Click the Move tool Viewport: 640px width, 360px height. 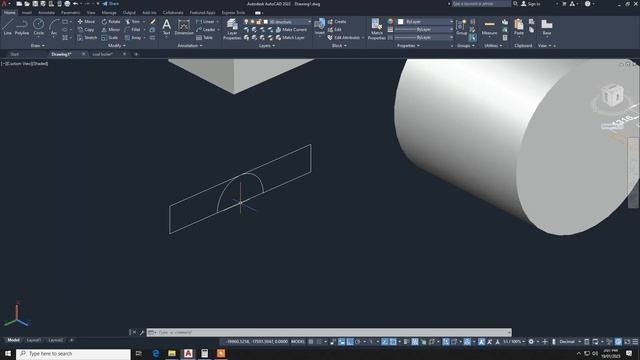click(x=86, y=21)
